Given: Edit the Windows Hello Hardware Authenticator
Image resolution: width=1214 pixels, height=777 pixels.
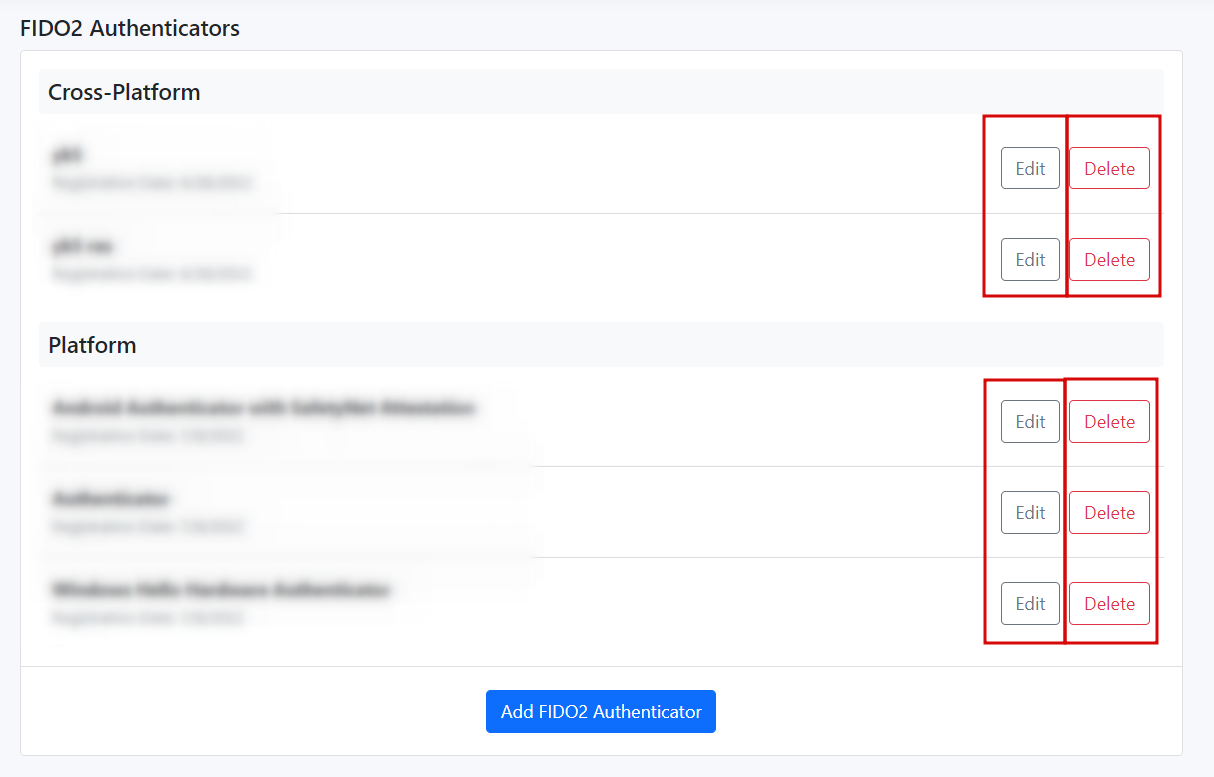Looking at the screenshot, I should coord(1030,603).
